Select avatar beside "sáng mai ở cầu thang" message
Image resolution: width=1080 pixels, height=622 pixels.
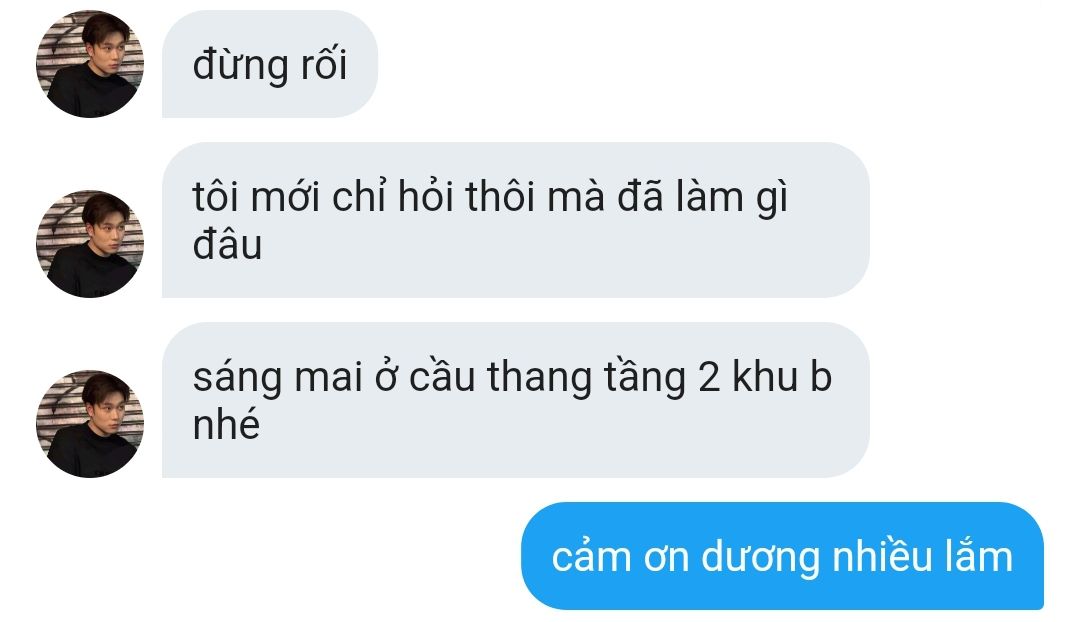tap(90, 424)
